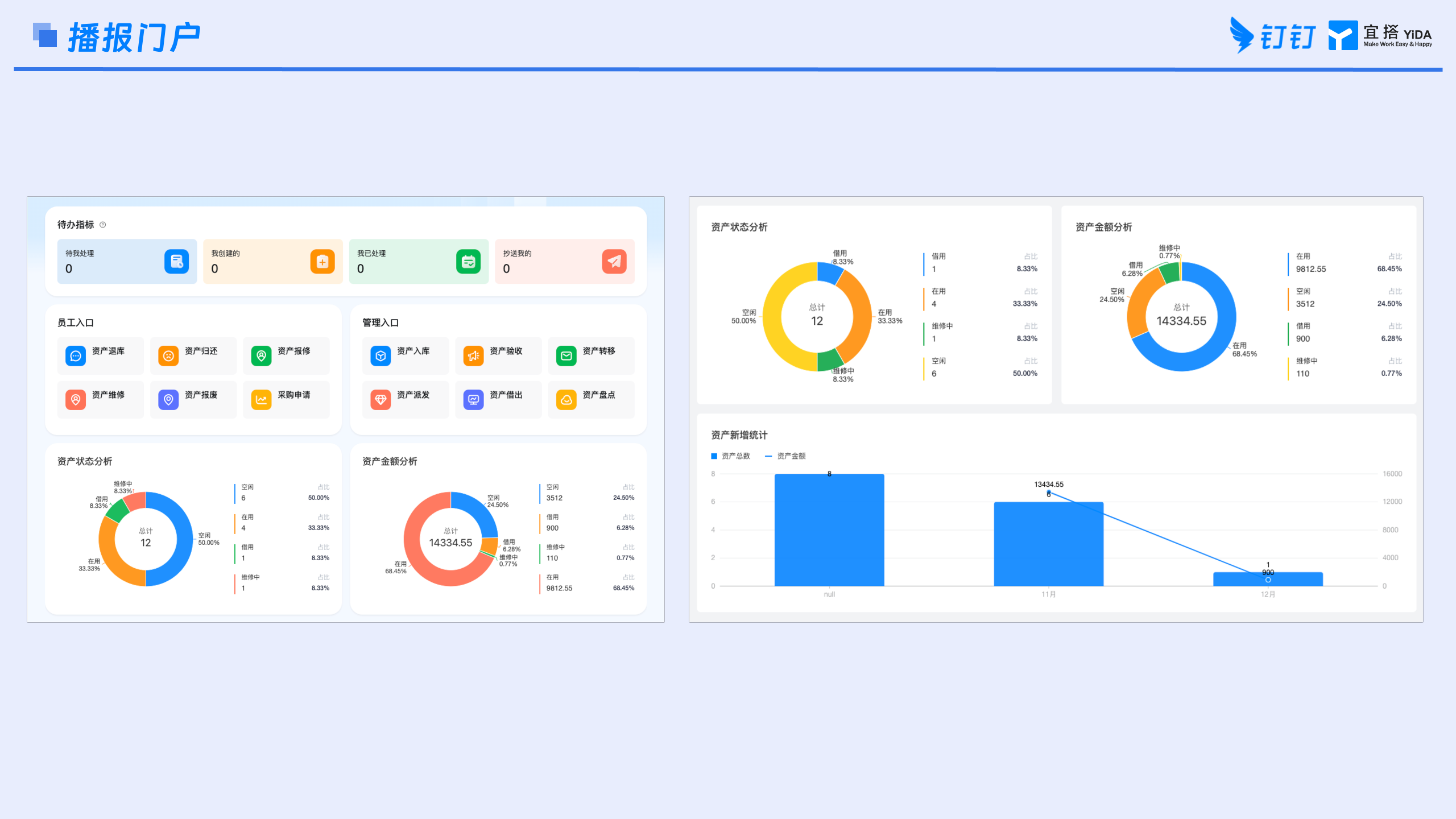
Task: Select the 资产入库 blue cube icon
Action: [x=380, y=356]
